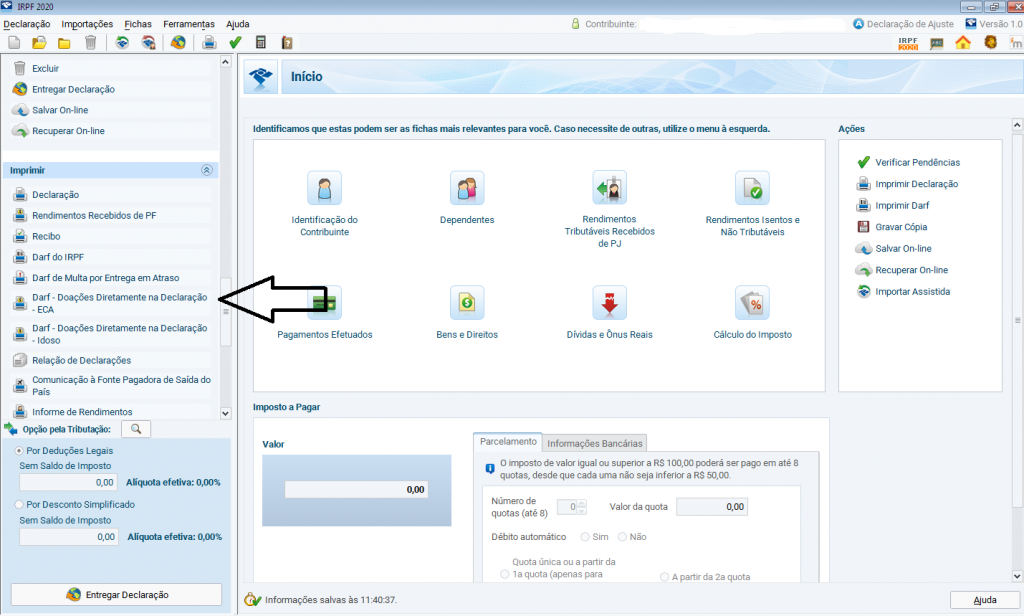Open Bens e Direitos icon
Screen dimensions: 1024x616
467,301
